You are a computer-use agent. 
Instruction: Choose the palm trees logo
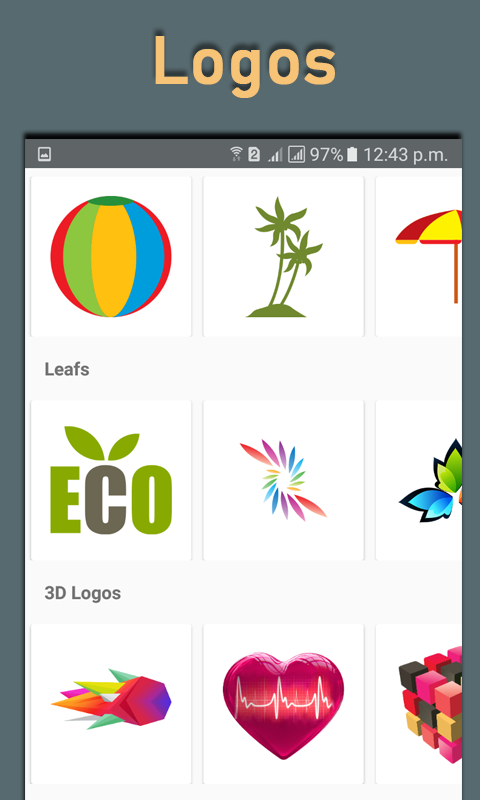283,257
